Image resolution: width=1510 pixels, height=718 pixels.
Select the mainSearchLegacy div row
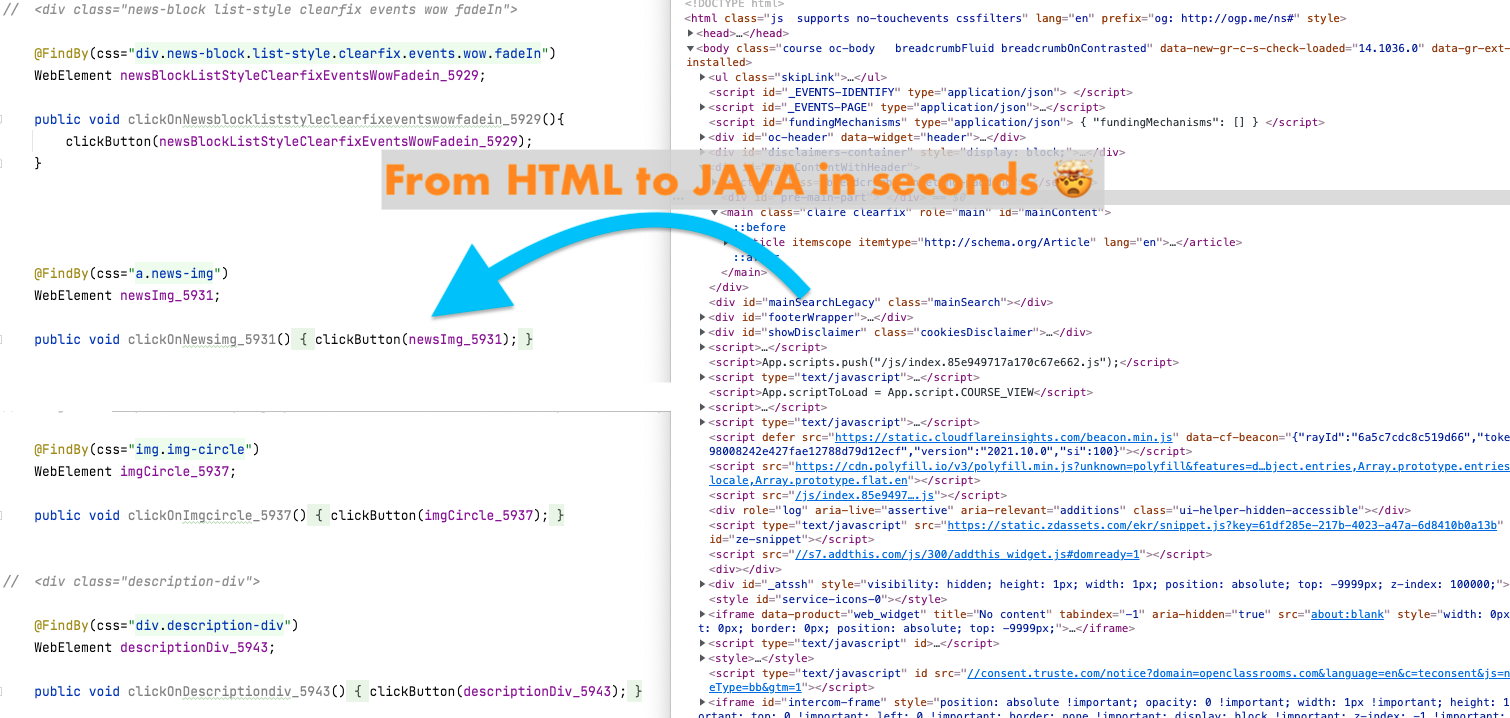point(880,302)
